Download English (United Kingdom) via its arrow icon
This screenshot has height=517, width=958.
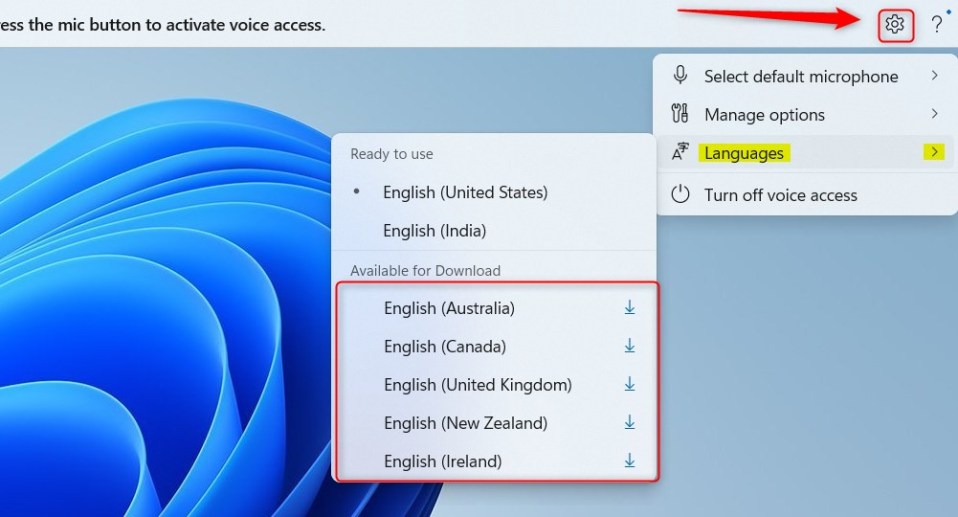click(x=629, y=384)
